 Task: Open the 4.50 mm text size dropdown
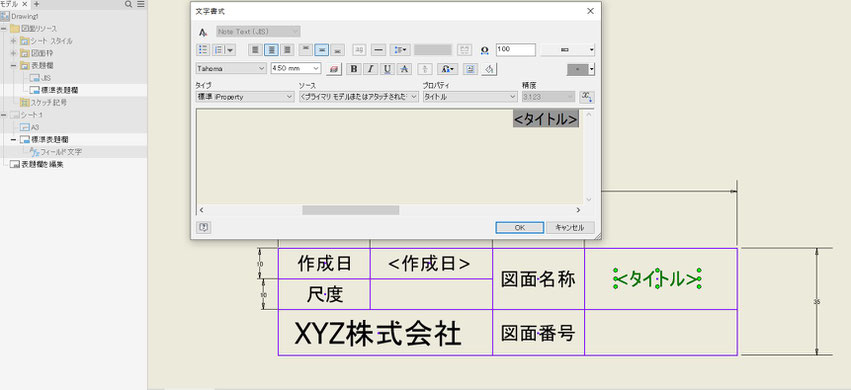tap(296, 68)
